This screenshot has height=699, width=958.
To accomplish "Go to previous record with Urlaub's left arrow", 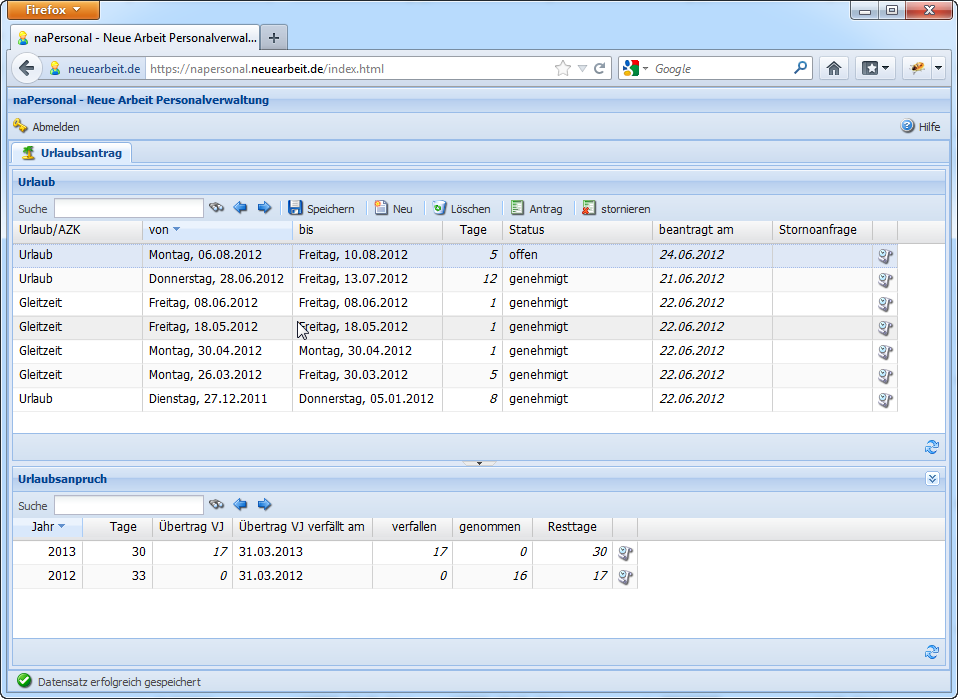I will pos(240,208).
